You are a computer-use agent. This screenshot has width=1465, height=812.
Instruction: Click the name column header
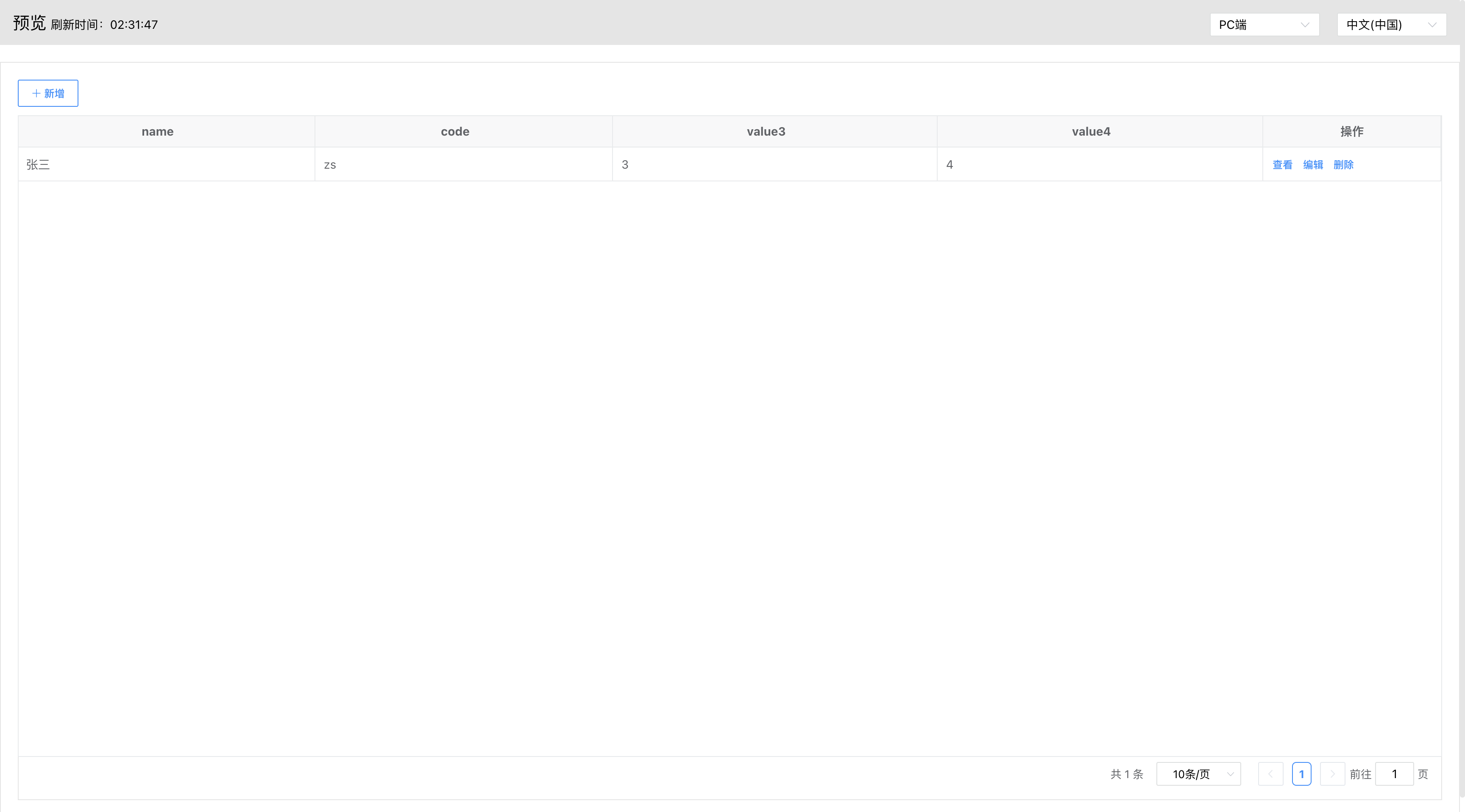(158, 132)
